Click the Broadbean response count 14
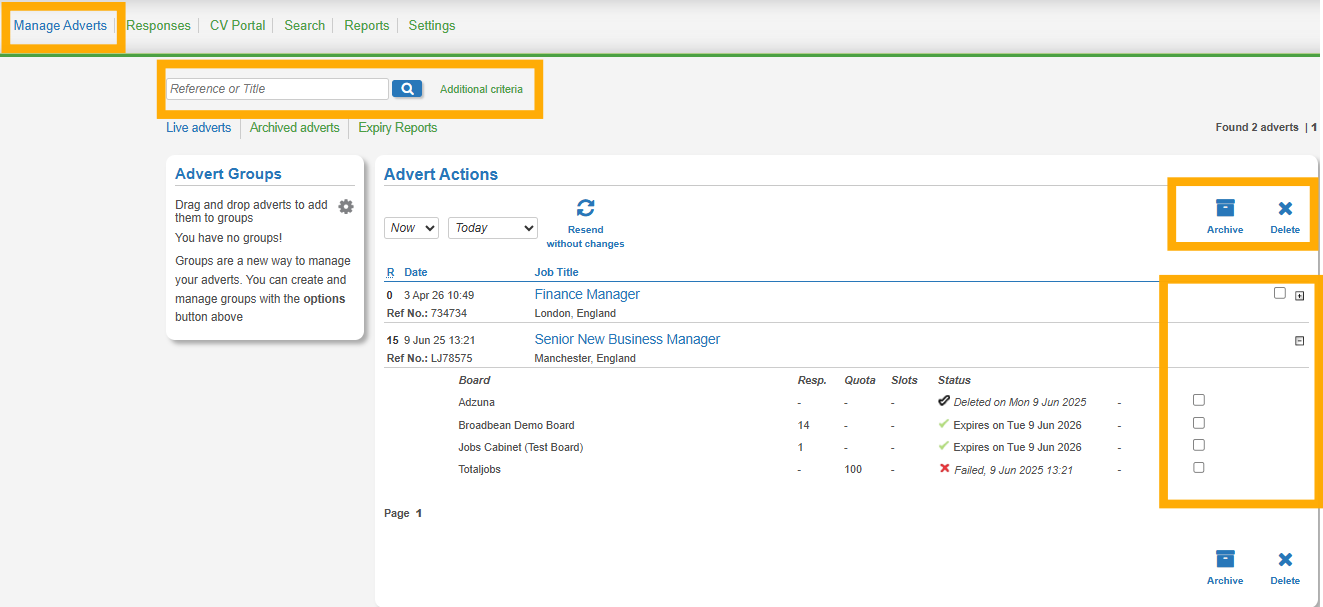This screenshot has height=607, width=1323. 803,425
